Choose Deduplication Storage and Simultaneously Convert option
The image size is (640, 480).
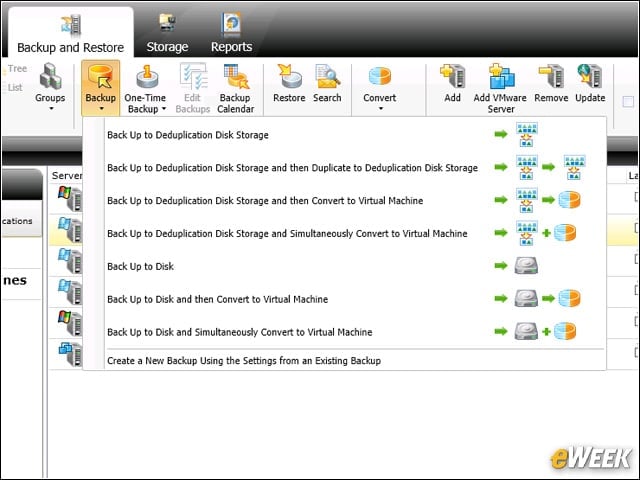click(344, 233)
